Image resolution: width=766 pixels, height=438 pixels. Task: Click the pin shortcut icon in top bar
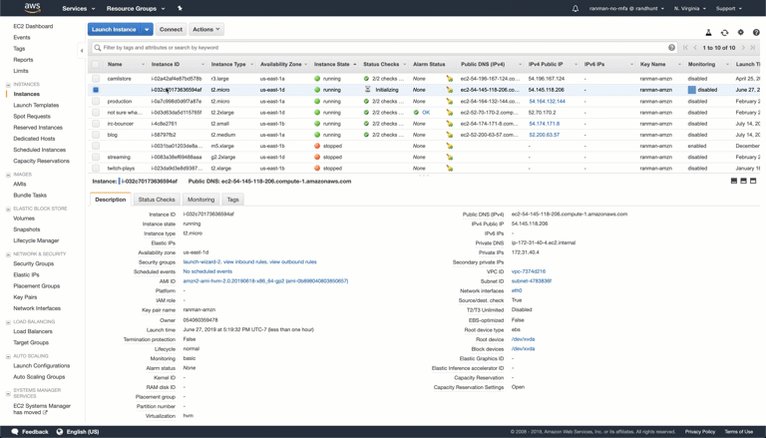180,8
